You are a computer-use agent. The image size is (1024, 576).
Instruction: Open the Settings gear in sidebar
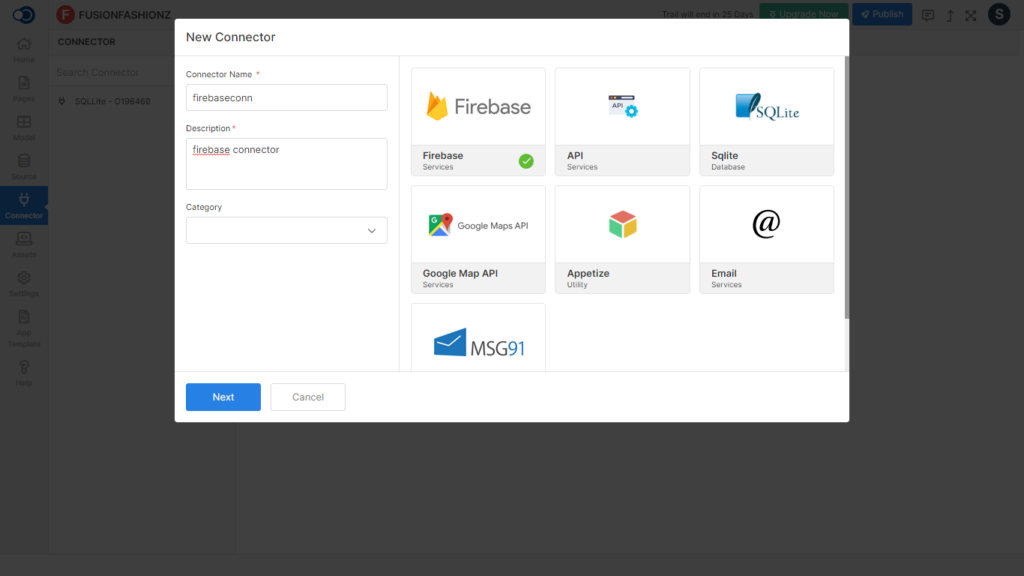[x=24, y=284]
